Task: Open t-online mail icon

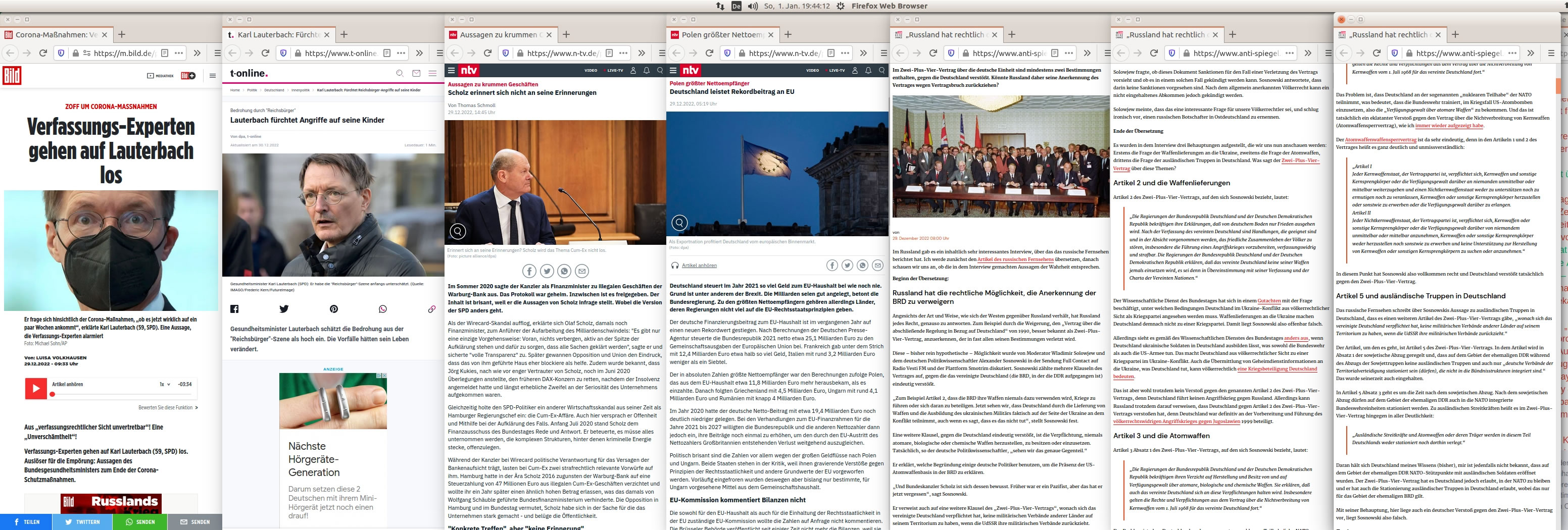Action: (x=416, y=73)
